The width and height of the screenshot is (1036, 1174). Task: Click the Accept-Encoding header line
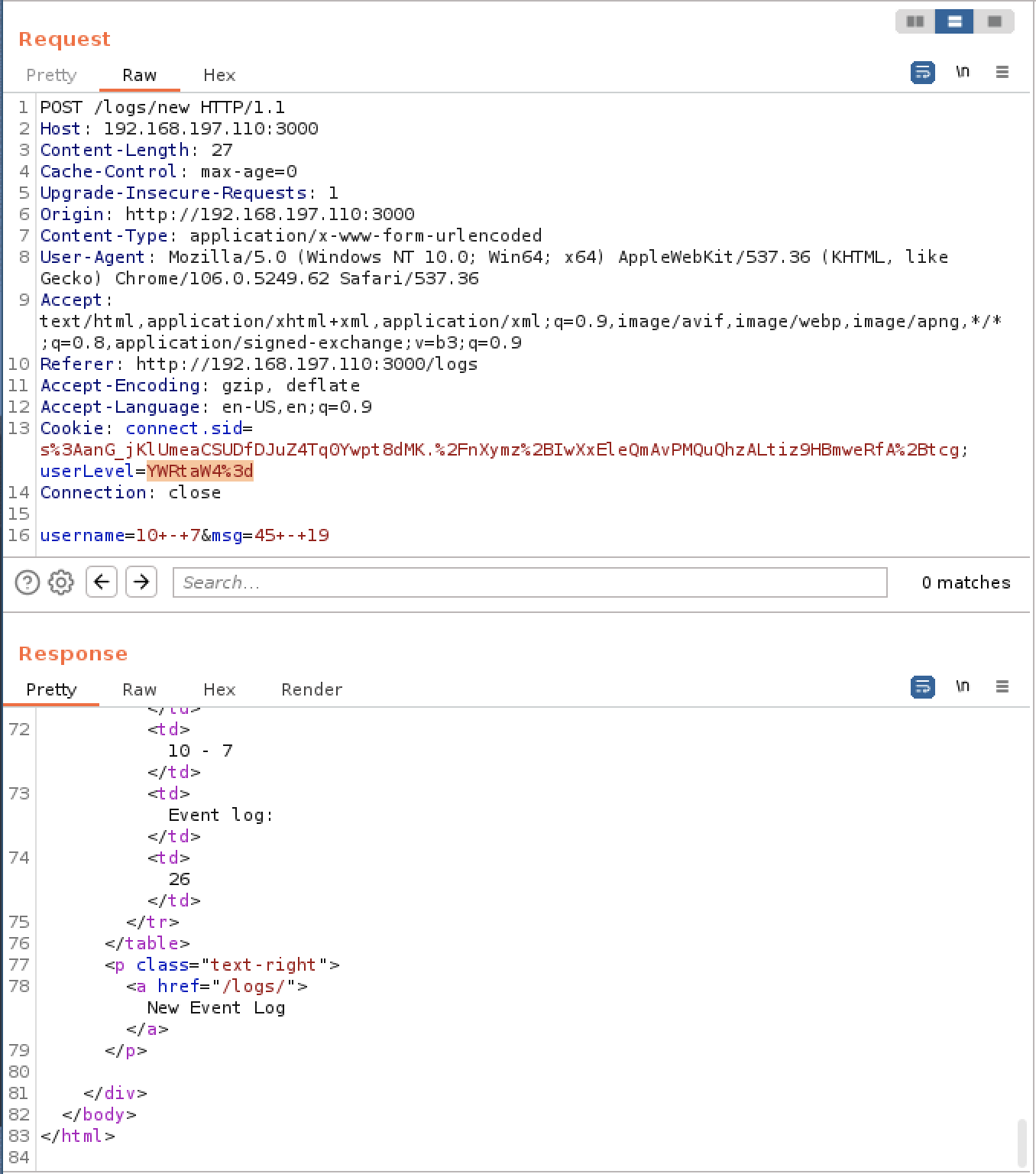pyautogui.click(x=199, y=385)
